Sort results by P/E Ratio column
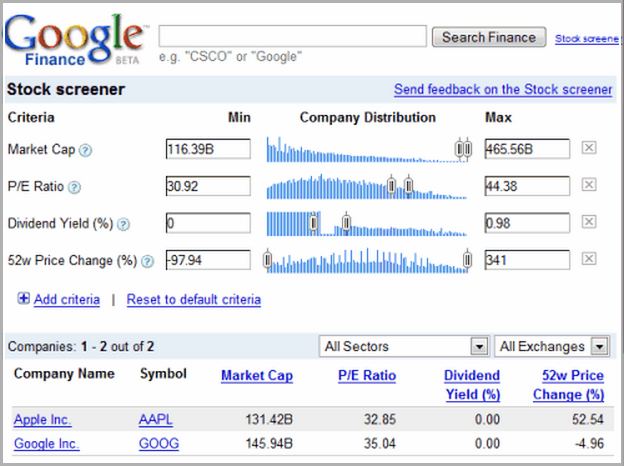The width and height of the screenshot is (624, 466). [x=367, y=375]
